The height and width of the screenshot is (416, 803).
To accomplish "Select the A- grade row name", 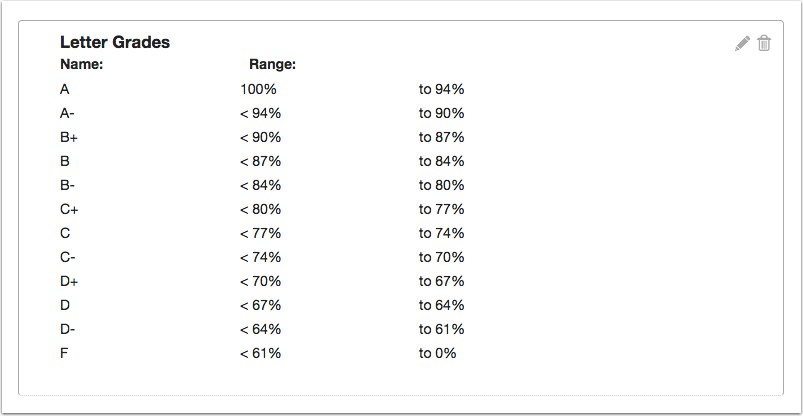I will click(67, 114).
